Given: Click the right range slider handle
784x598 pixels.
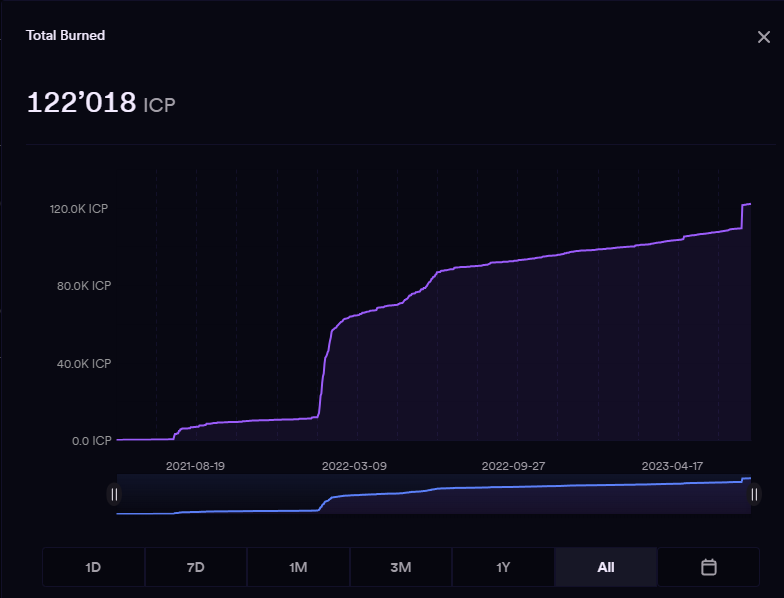Looking at the screenshot, I should (x=754, y=494).
